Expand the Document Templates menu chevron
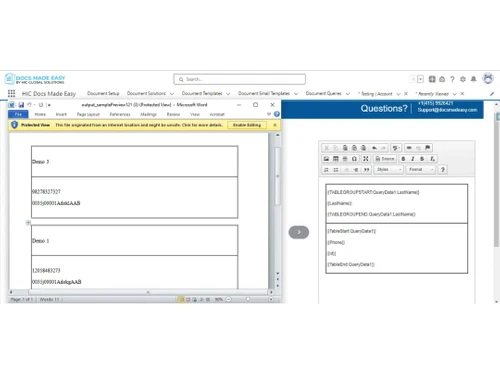 tap(228, 94)
